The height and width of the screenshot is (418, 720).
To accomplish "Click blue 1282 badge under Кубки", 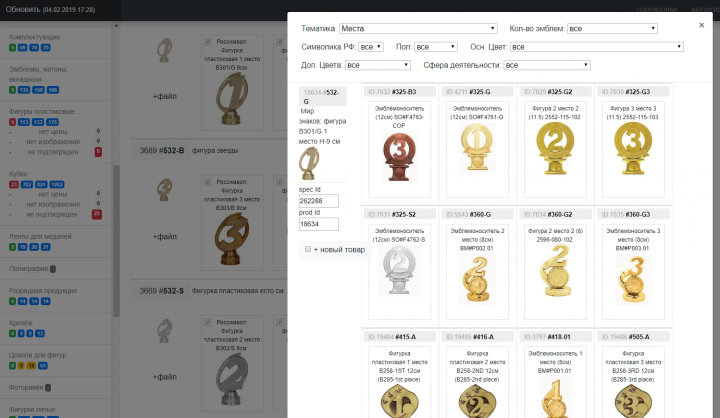I will click(57, 185).
